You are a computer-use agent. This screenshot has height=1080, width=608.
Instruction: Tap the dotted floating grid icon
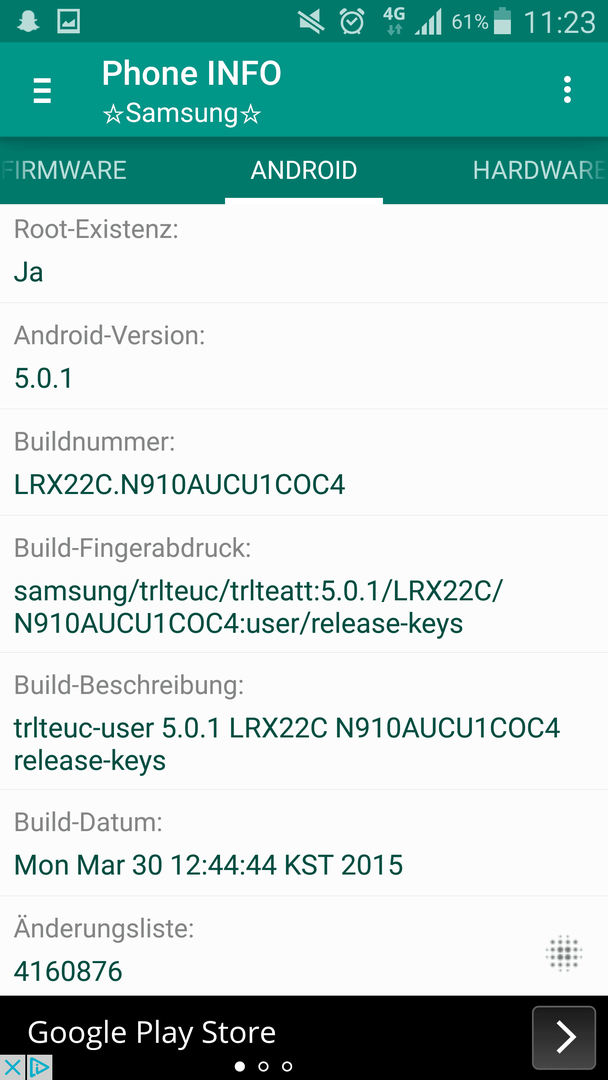pos(564,954)
